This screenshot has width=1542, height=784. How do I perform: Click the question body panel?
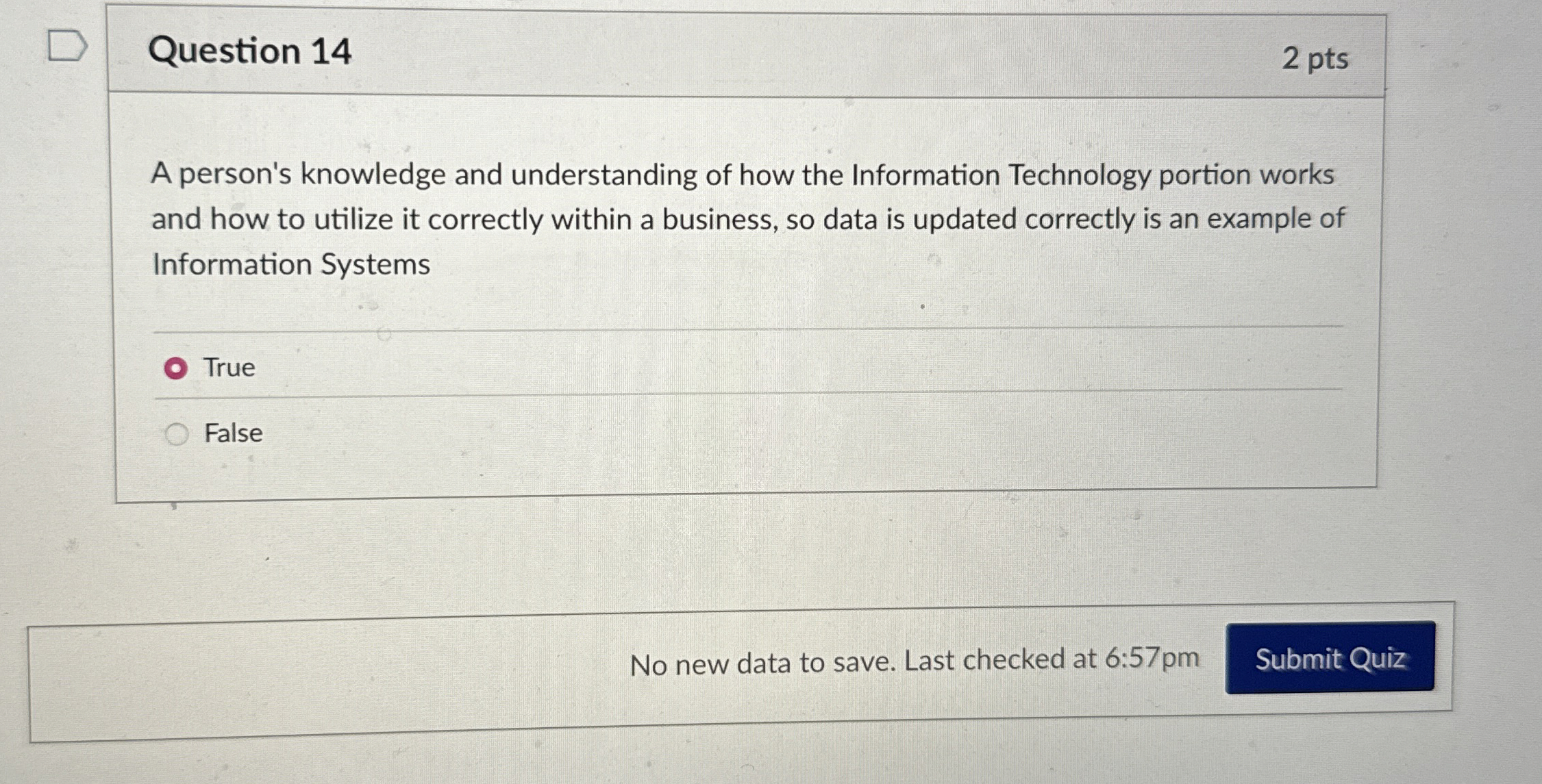747,288
